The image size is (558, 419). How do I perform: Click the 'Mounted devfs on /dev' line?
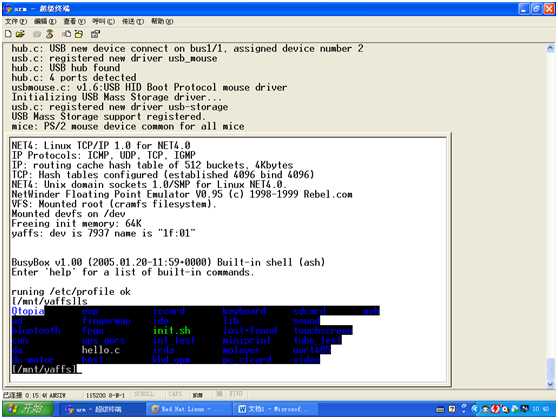tap(68, 214)
